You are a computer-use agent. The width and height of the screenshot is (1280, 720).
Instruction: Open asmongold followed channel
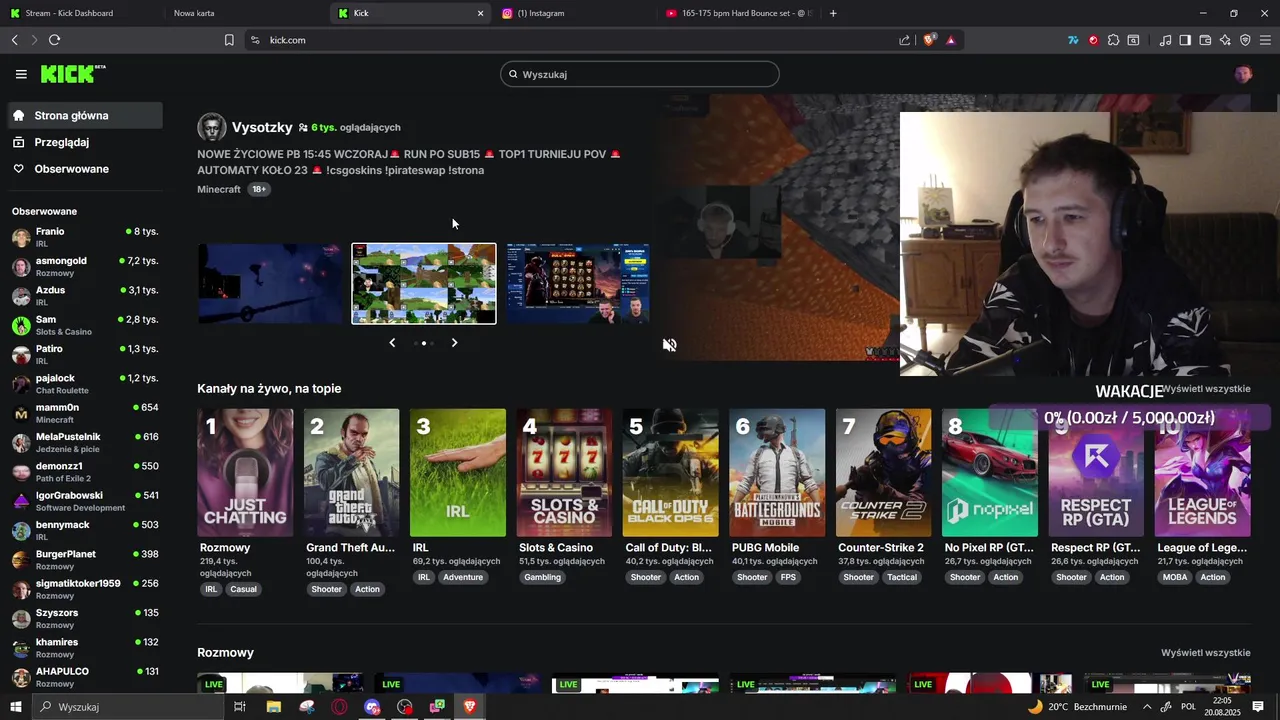pos(85,266)
